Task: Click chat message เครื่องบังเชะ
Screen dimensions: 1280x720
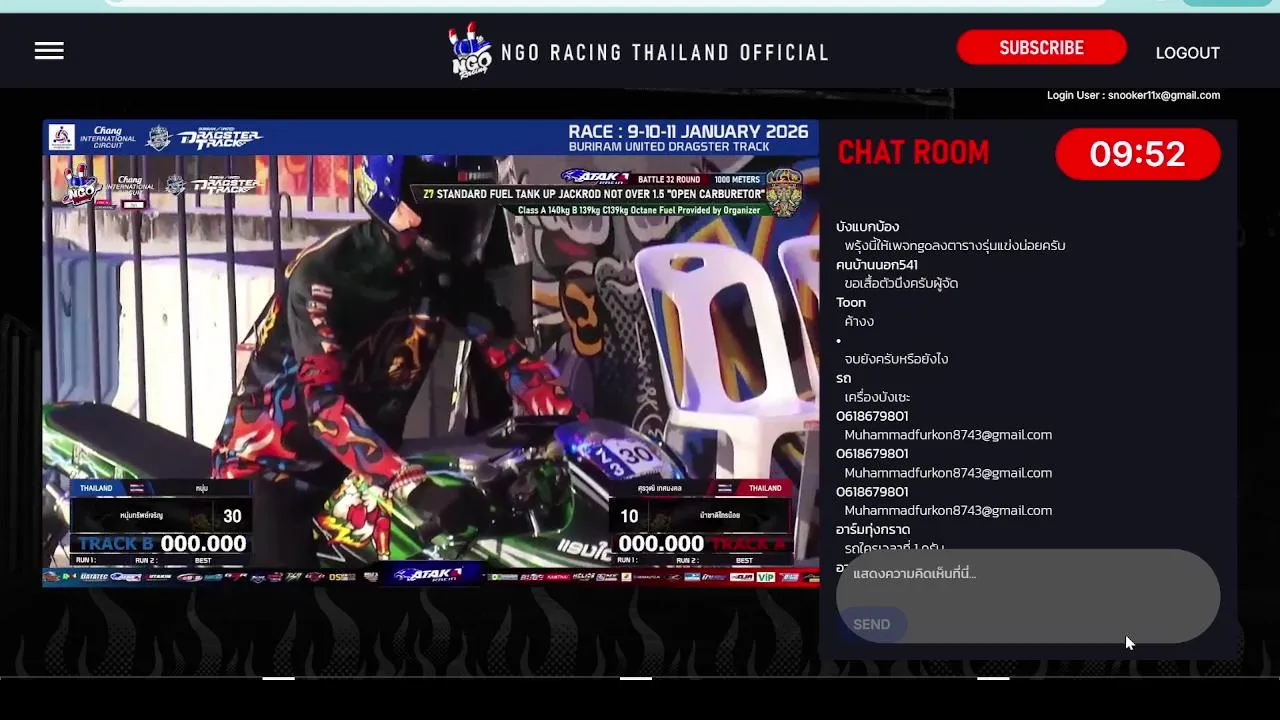Action: (x=877, y=397)
